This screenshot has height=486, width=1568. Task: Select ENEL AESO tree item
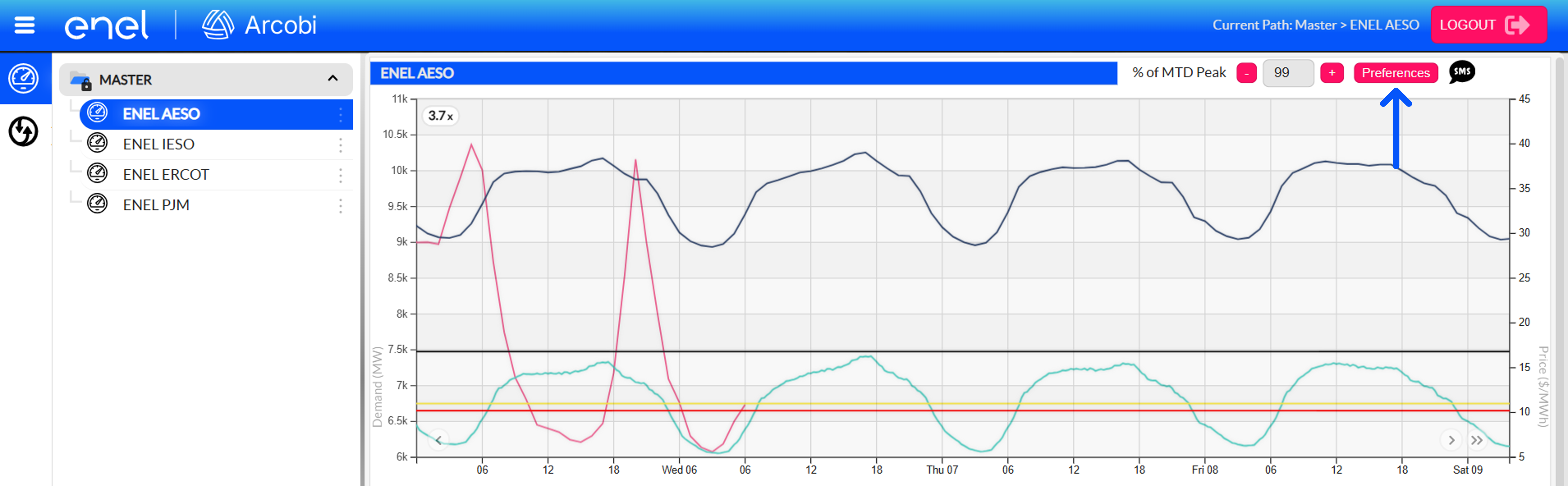click(216, 114)
